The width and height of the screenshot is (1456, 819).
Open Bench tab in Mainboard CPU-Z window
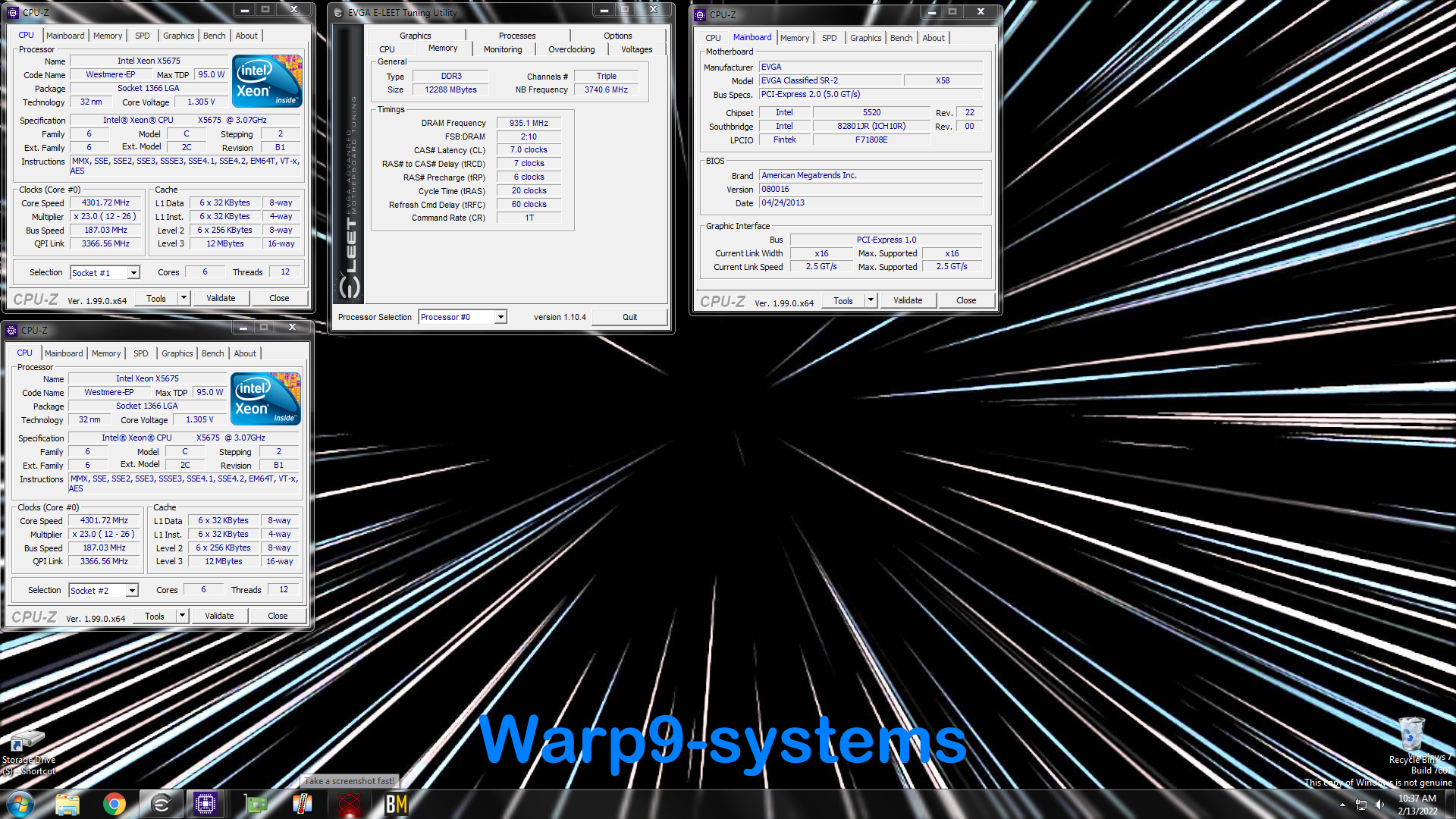coord(902,38)
